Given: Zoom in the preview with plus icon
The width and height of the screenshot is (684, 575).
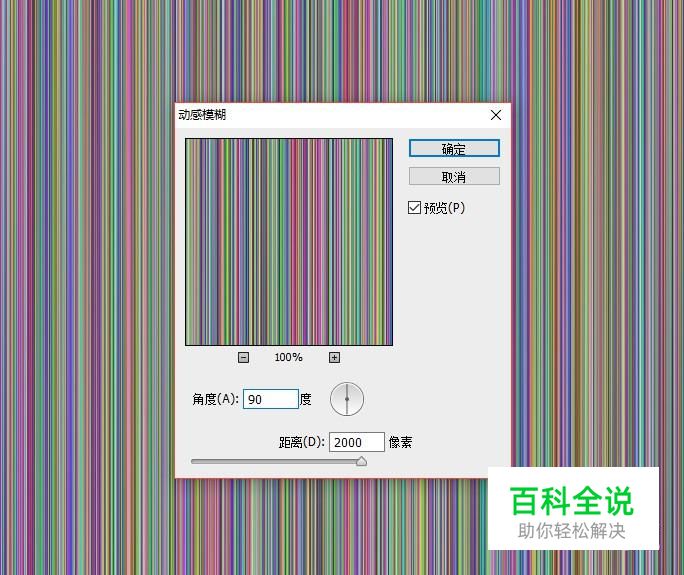Looking at the screenshot, I should click(334, 357).
